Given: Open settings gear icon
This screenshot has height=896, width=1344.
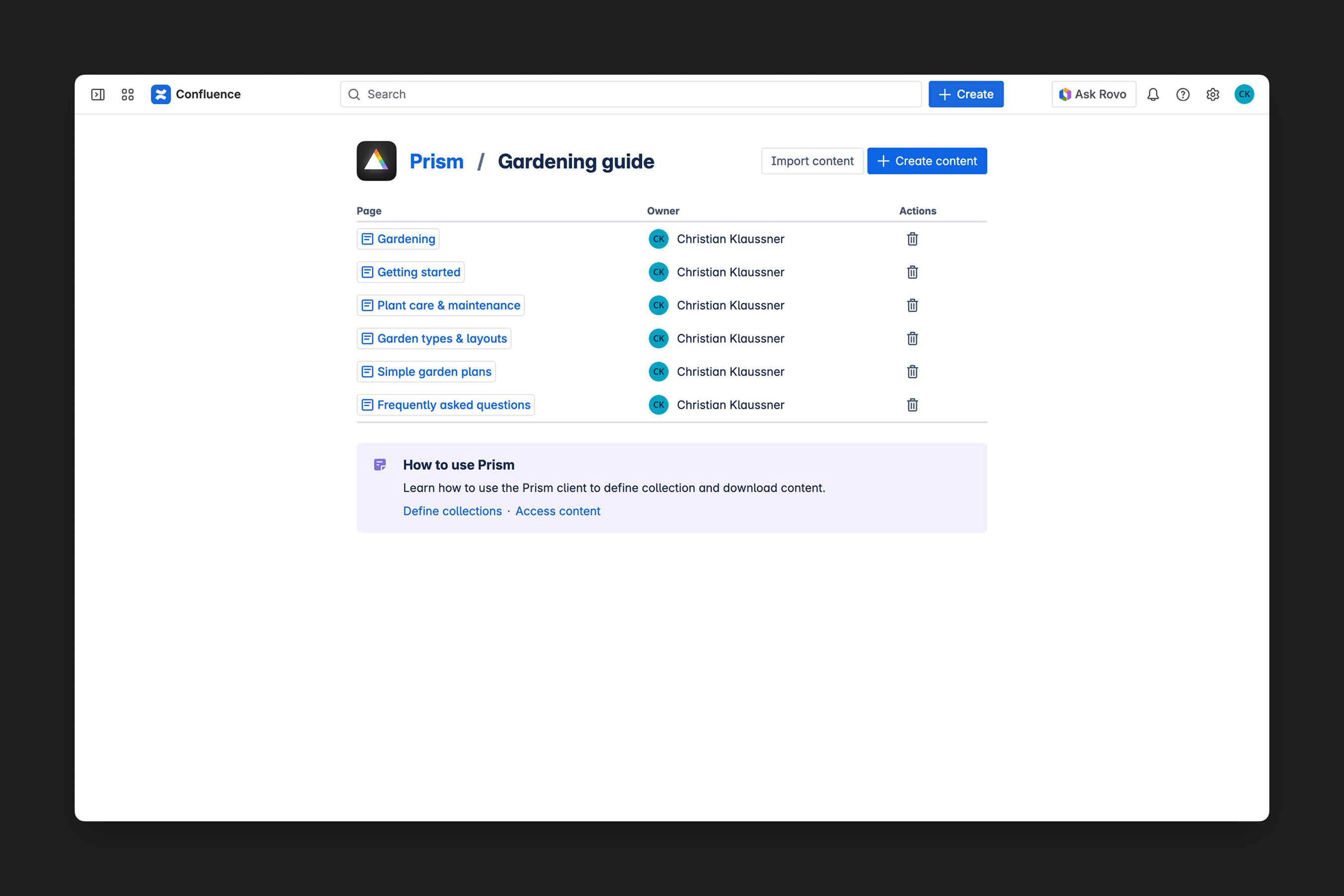Looking at the screenshot, I should [1213, 94].
